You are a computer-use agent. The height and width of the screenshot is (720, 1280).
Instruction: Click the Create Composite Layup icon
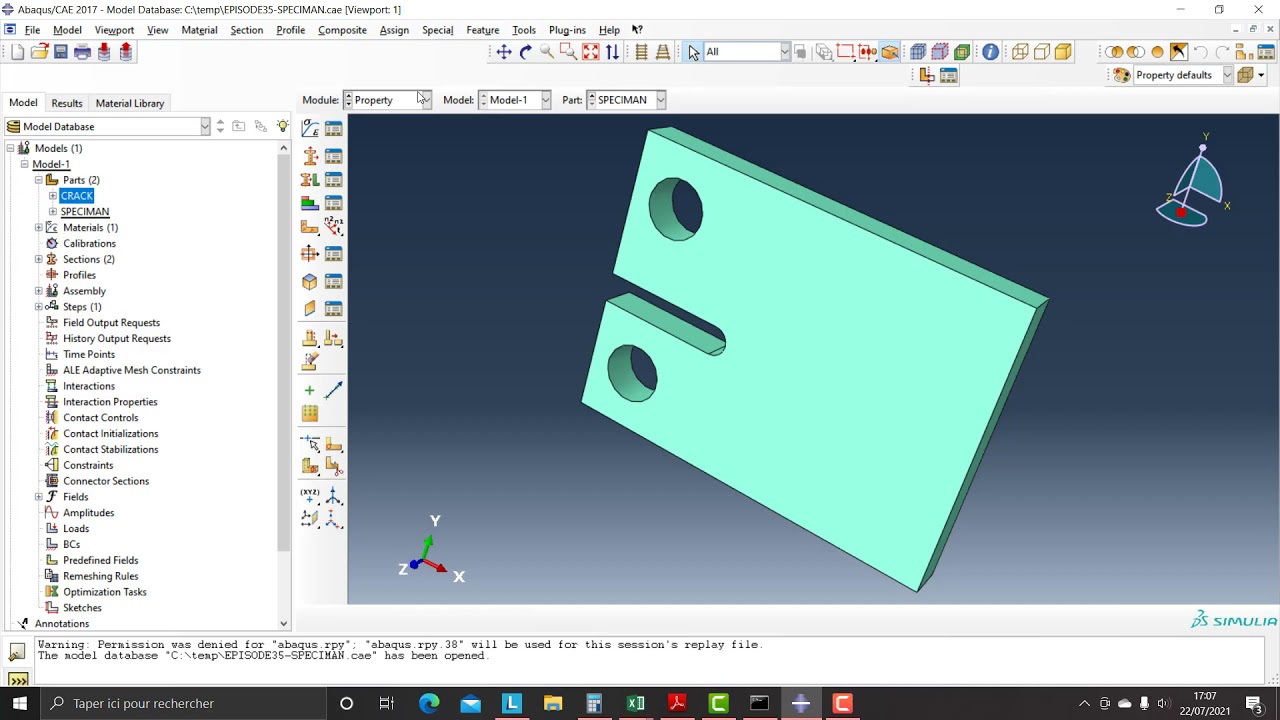tap(310, 204)
